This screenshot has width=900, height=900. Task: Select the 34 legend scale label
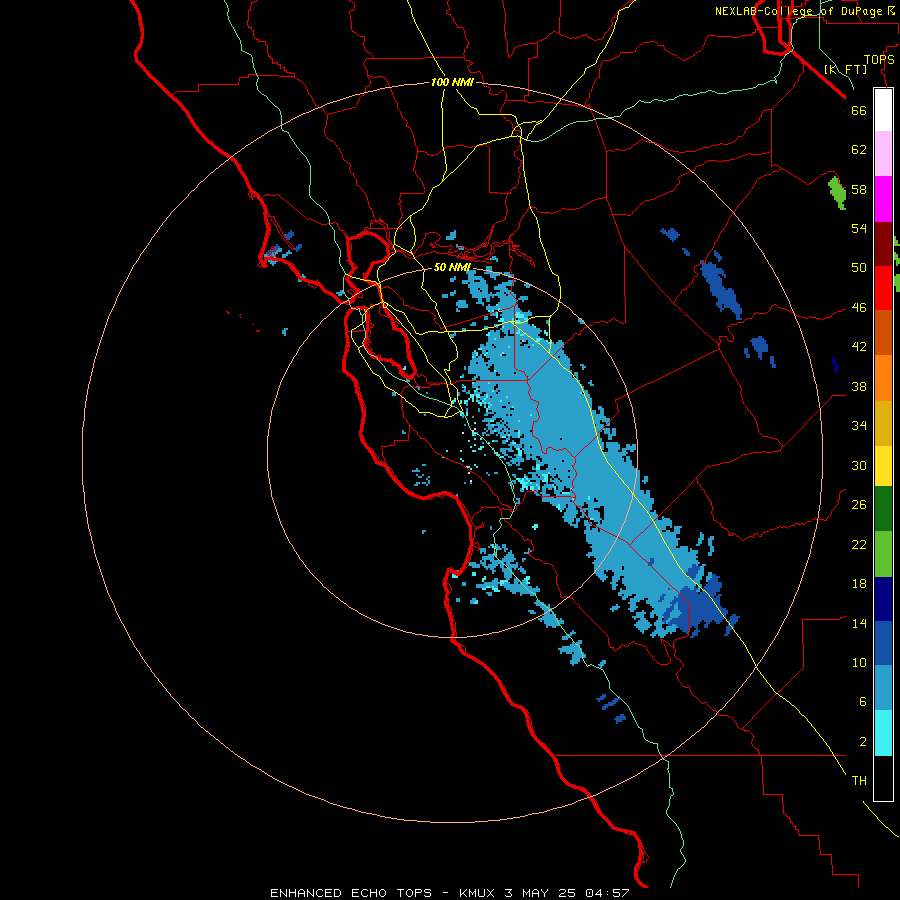(x=859, y=425)
